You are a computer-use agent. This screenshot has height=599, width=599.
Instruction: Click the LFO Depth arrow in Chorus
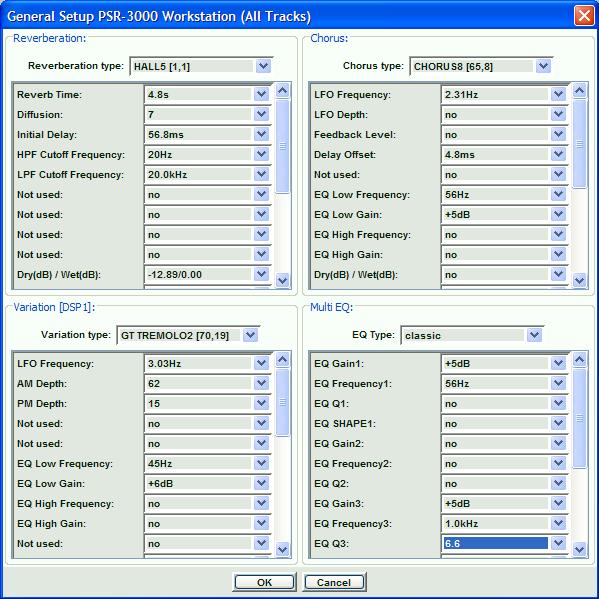[x=558, y=115]
